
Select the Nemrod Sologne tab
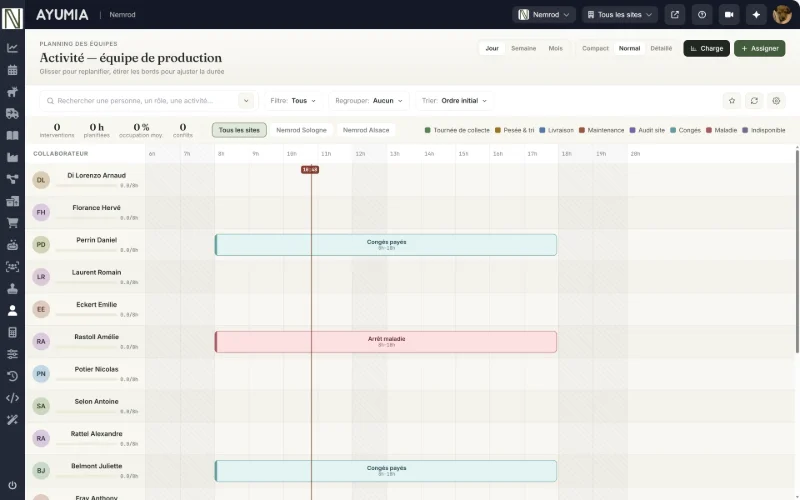[302, 130]
